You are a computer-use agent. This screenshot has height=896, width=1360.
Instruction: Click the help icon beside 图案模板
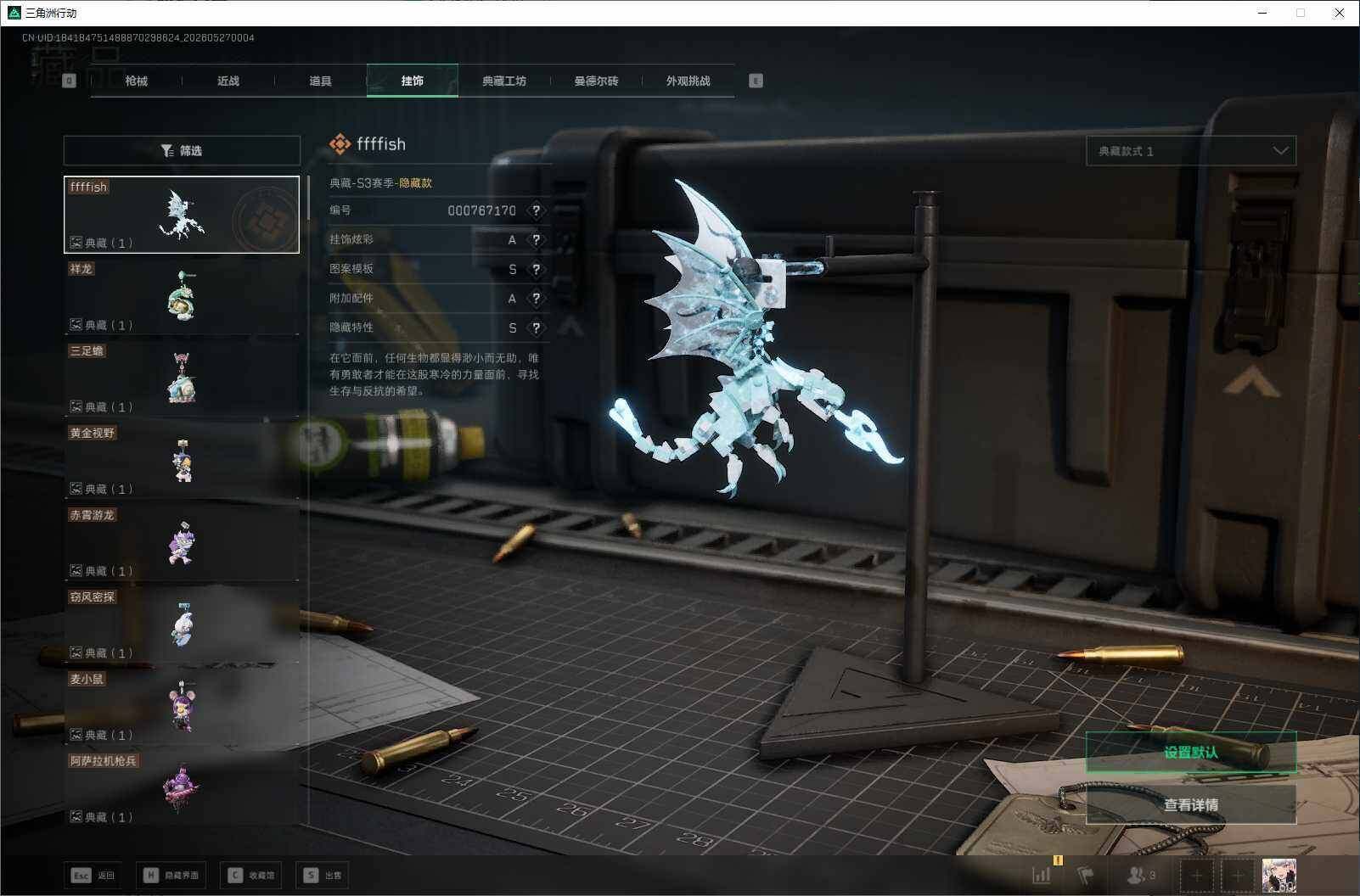[x=536, y=270]
